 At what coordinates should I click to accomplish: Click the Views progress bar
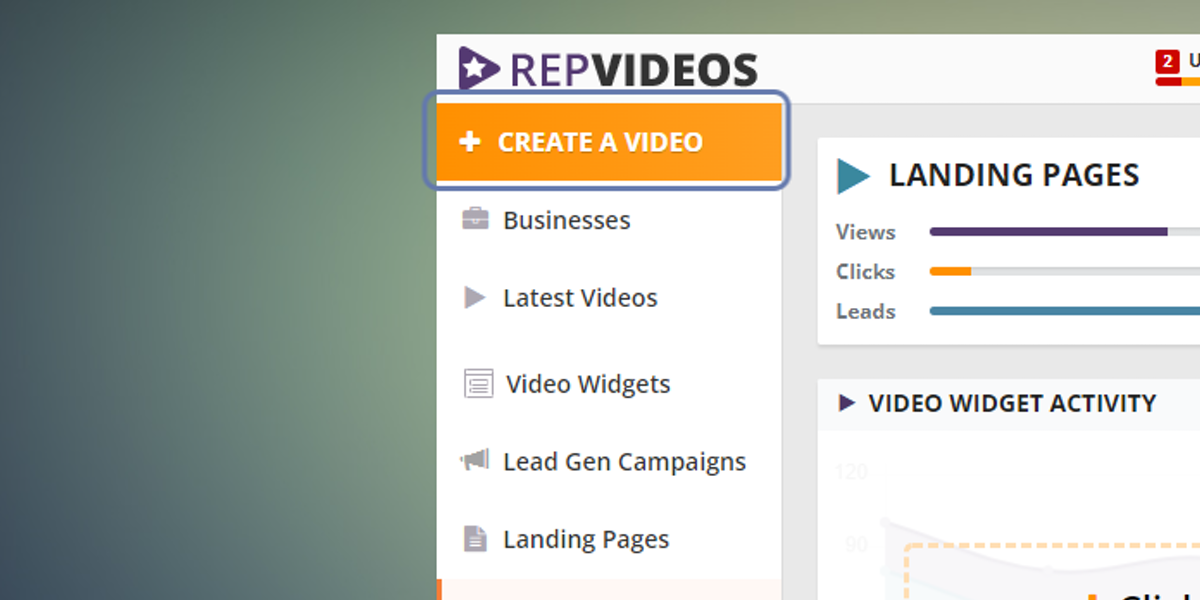(x=1050, y=231)
